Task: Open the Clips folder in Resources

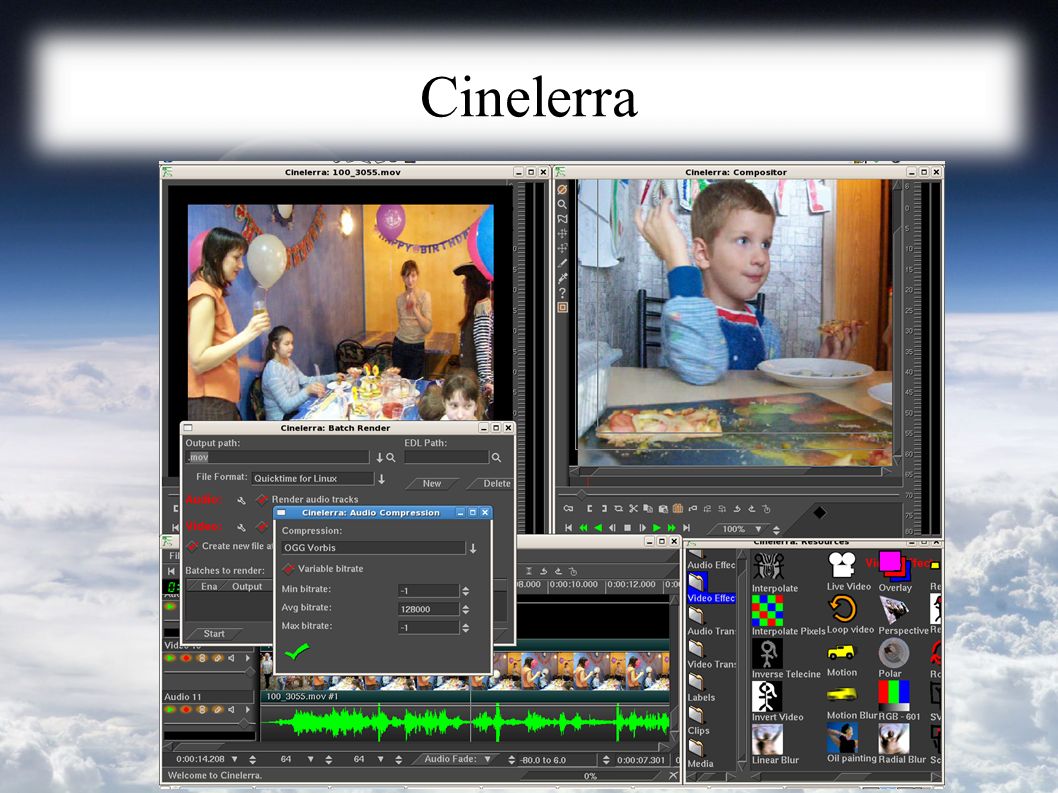Action: click(699, 721)
